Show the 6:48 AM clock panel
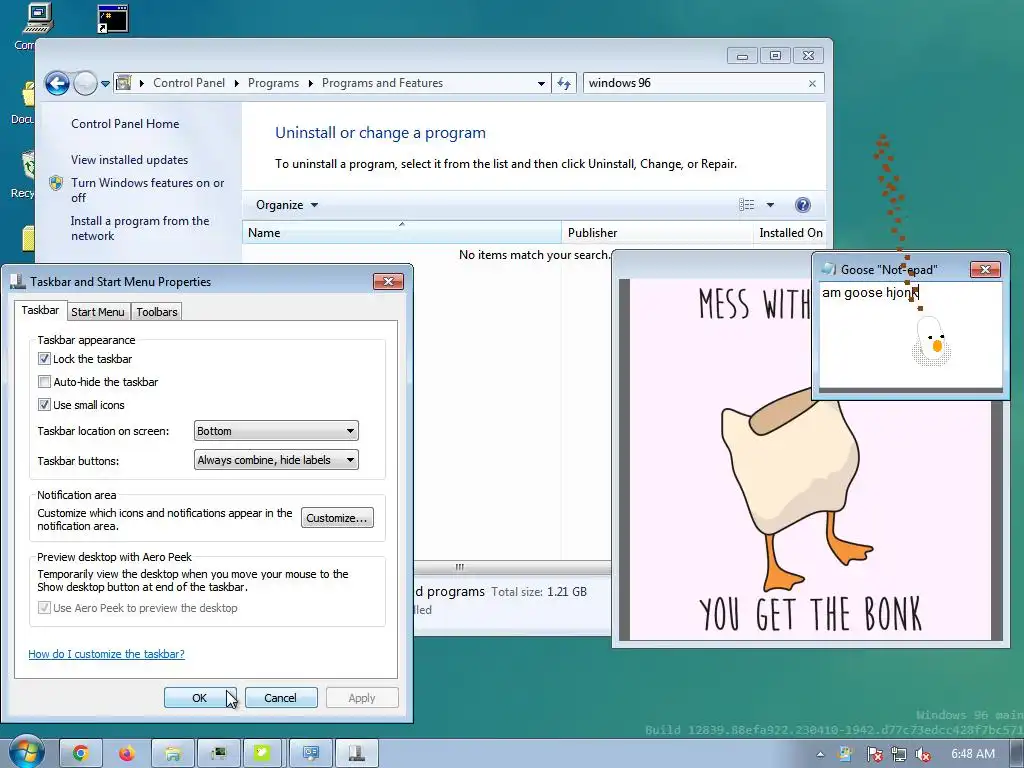 click(972, 754)
